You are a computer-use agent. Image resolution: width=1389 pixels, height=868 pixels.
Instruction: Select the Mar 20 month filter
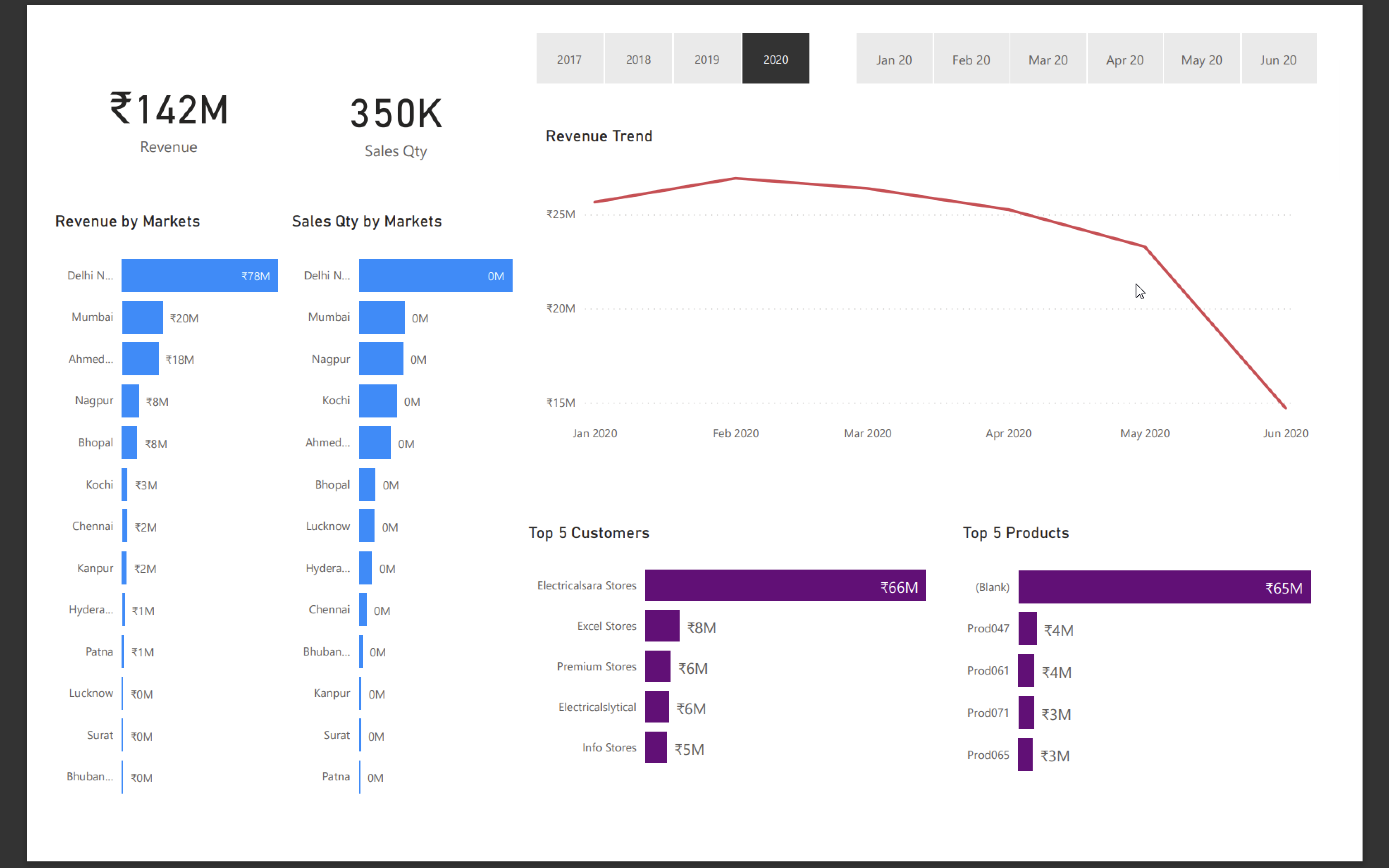(x=1048, y=58)
